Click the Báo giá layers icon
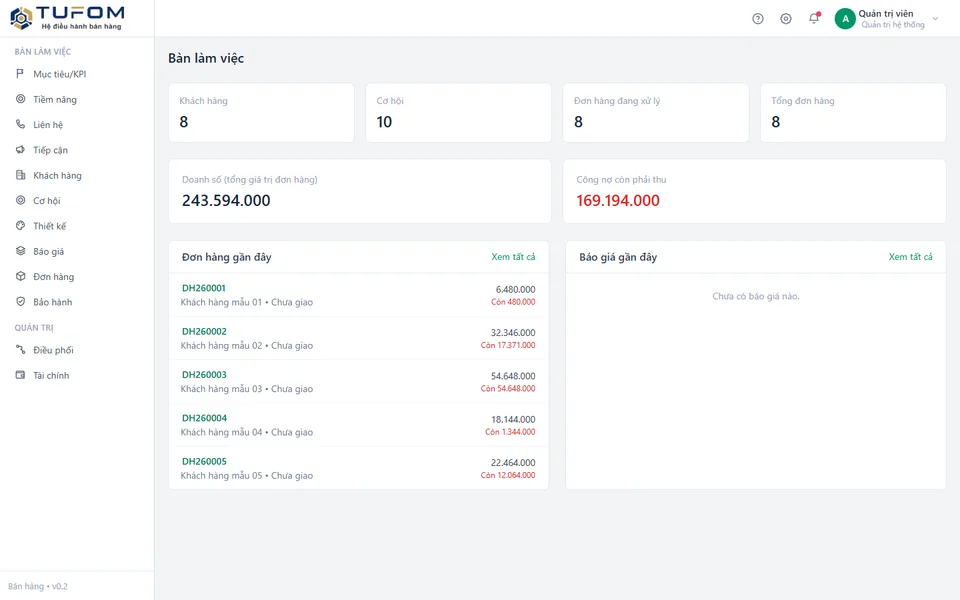 pos(20,251)
